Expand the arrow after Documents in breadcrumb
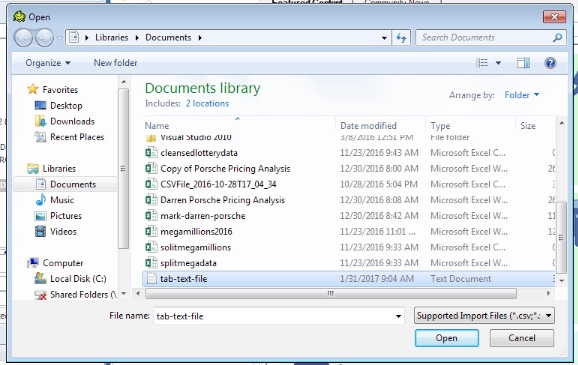 (x=200, y=38)
